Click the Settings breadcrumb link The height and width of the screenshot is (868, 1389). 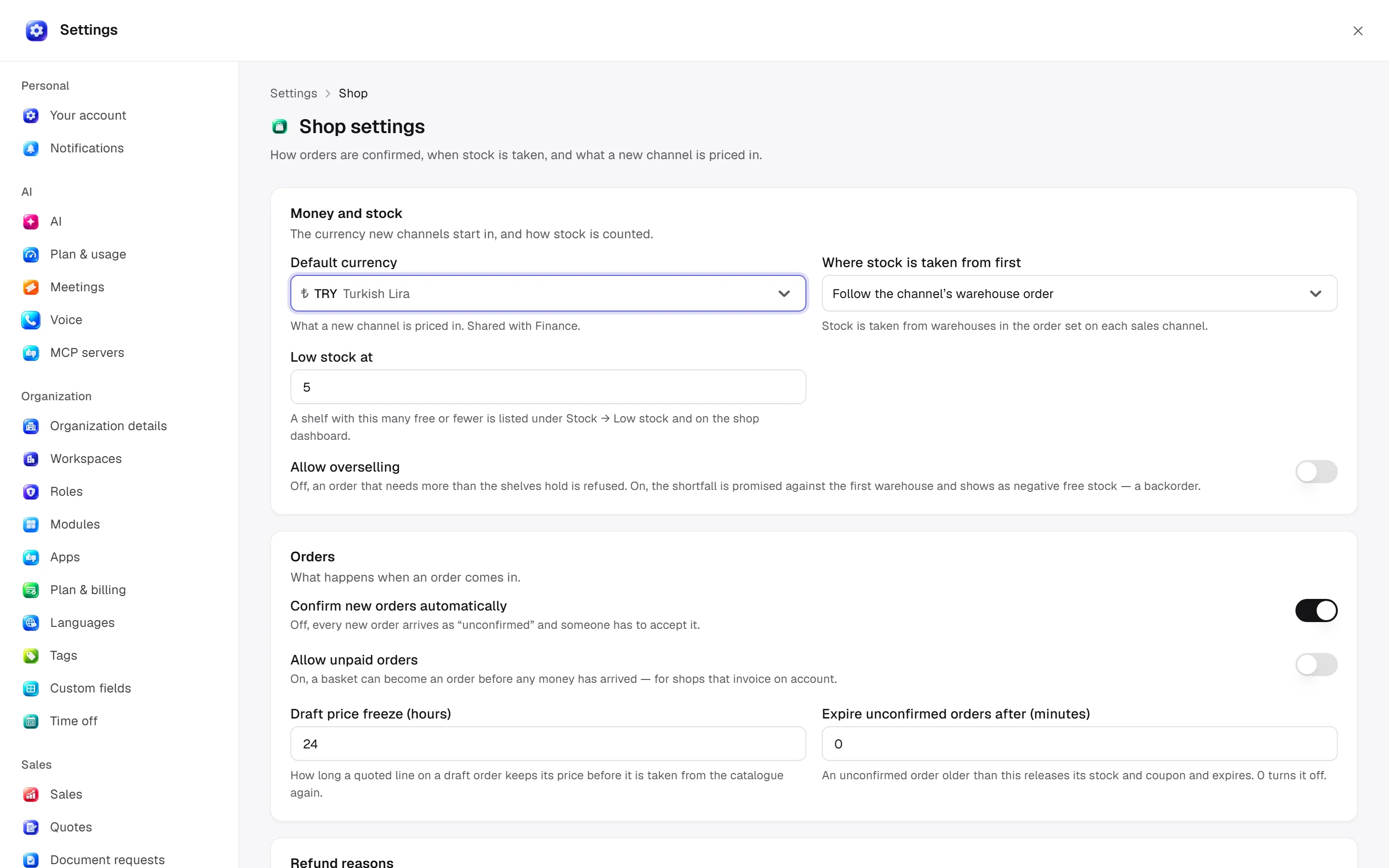[x=293, y=93]
